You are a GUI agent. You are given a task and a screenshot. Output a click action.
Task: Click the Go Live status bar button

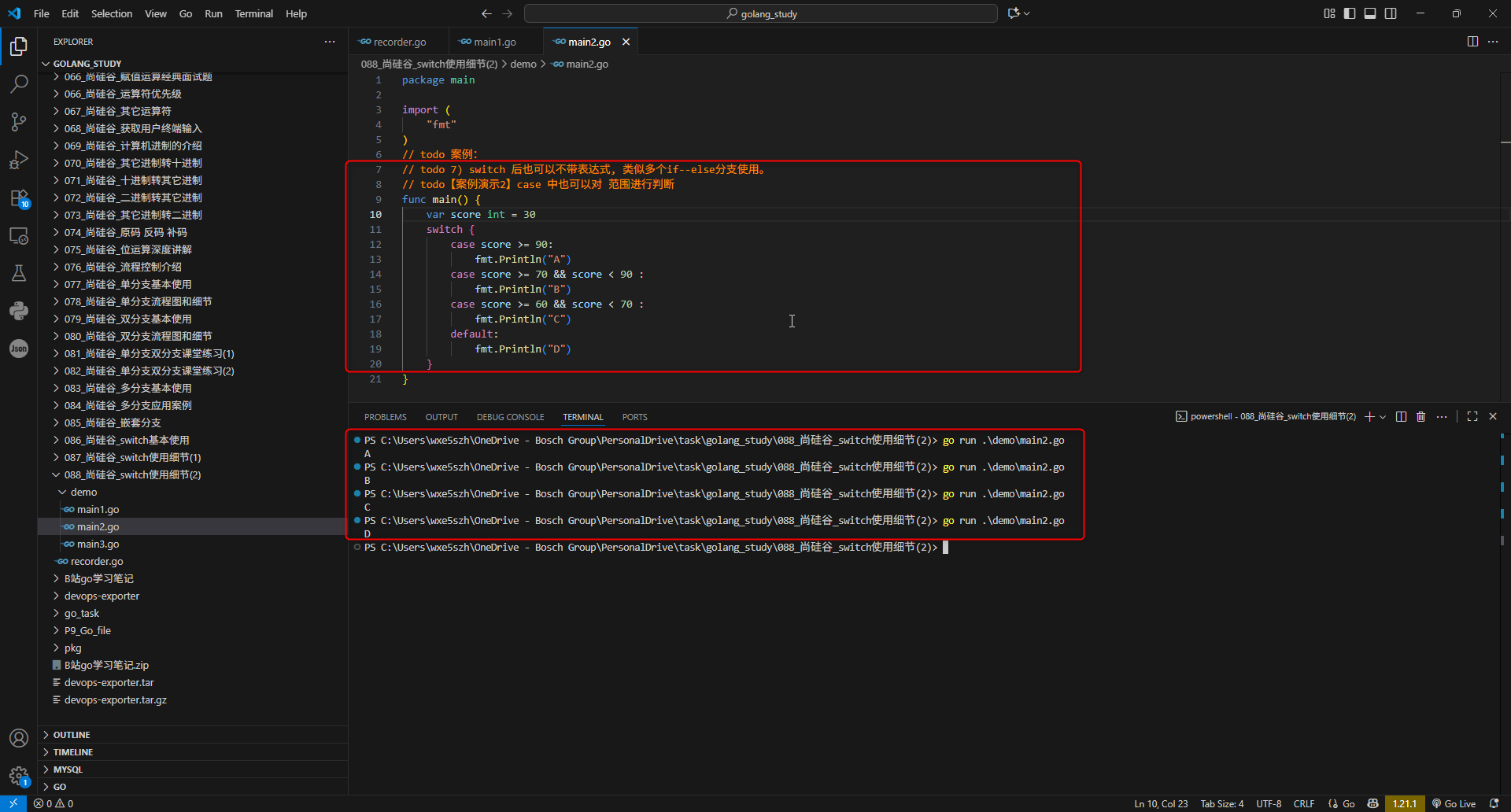1454,803
